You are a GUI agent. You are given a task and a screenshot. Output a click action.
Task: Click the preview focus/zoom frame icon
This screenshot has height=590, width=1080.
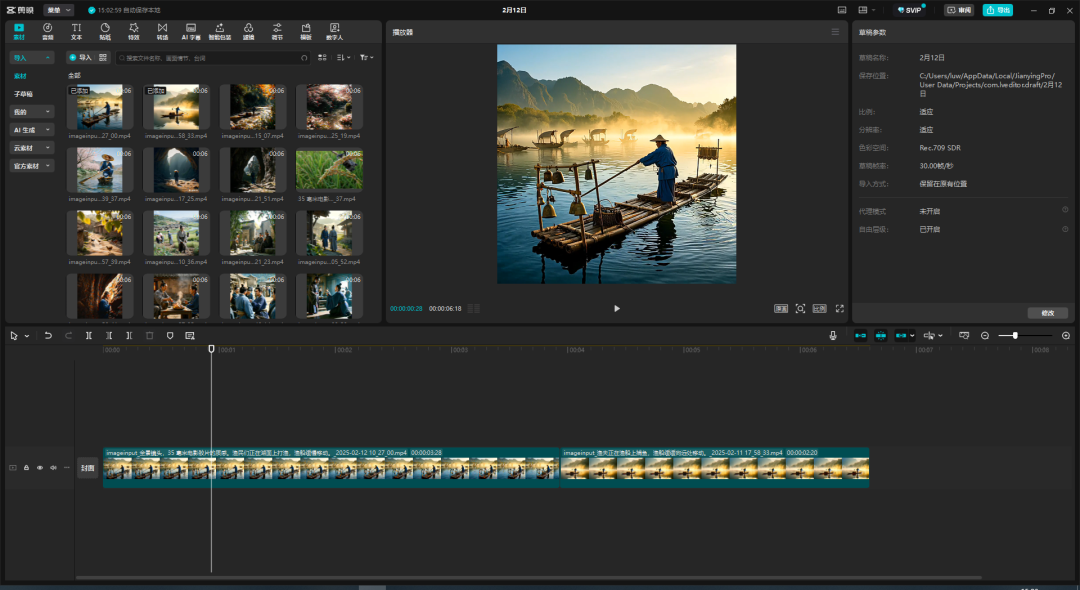(800, 308)
